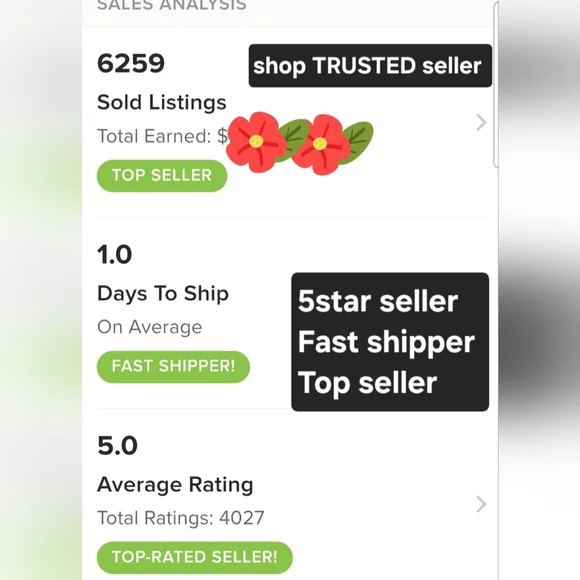580x580 pixels.
Task: Tap the Total Earned text
Action: coord(162,136)
